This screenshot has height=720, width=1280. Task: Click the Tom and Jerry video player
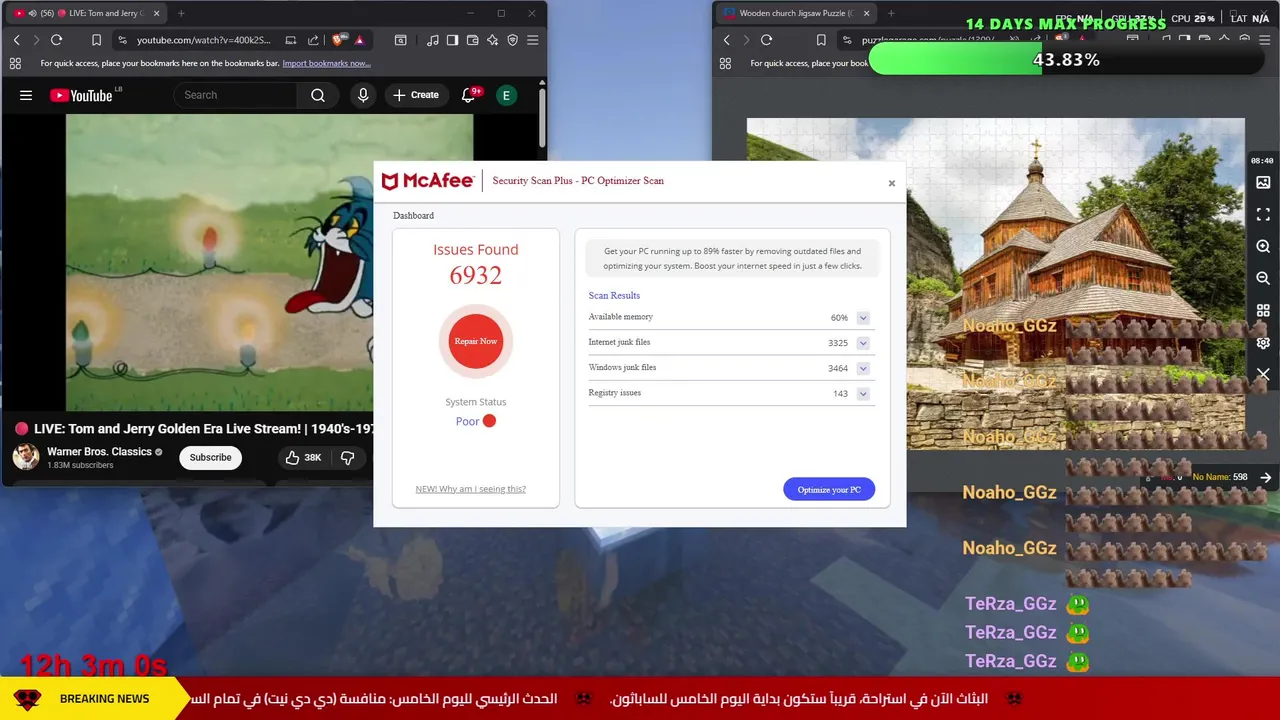point(219,262)
